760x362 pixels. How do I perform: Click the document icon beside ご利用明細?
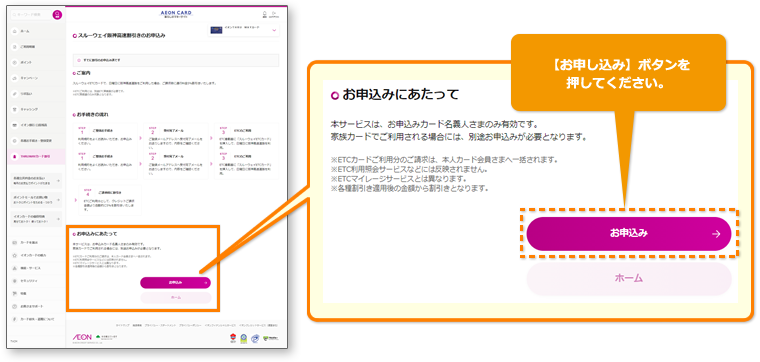(x=15, y=47)
